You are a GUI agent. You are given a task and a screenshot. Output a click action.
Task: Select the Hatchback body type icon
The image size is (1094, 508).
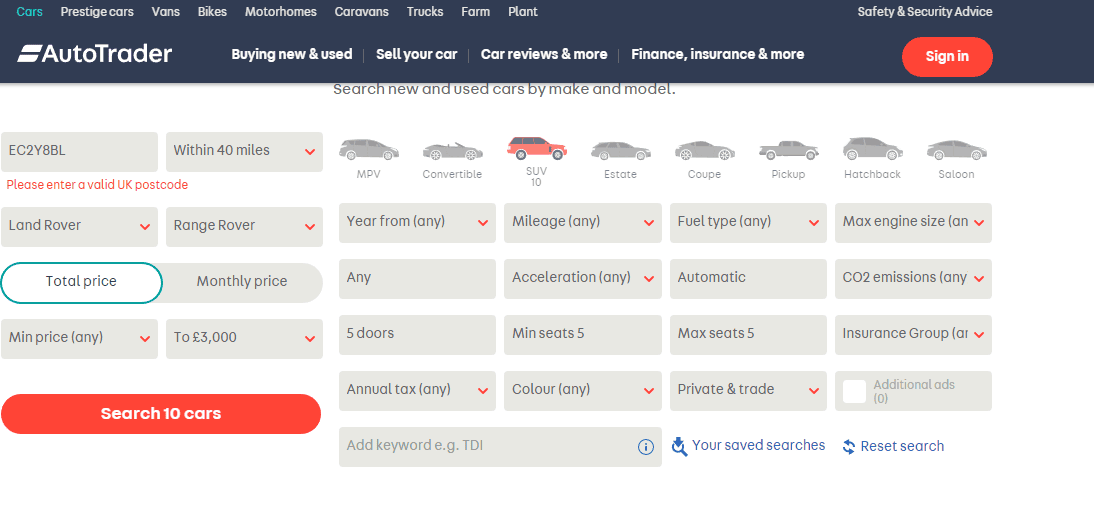(872, 149)
